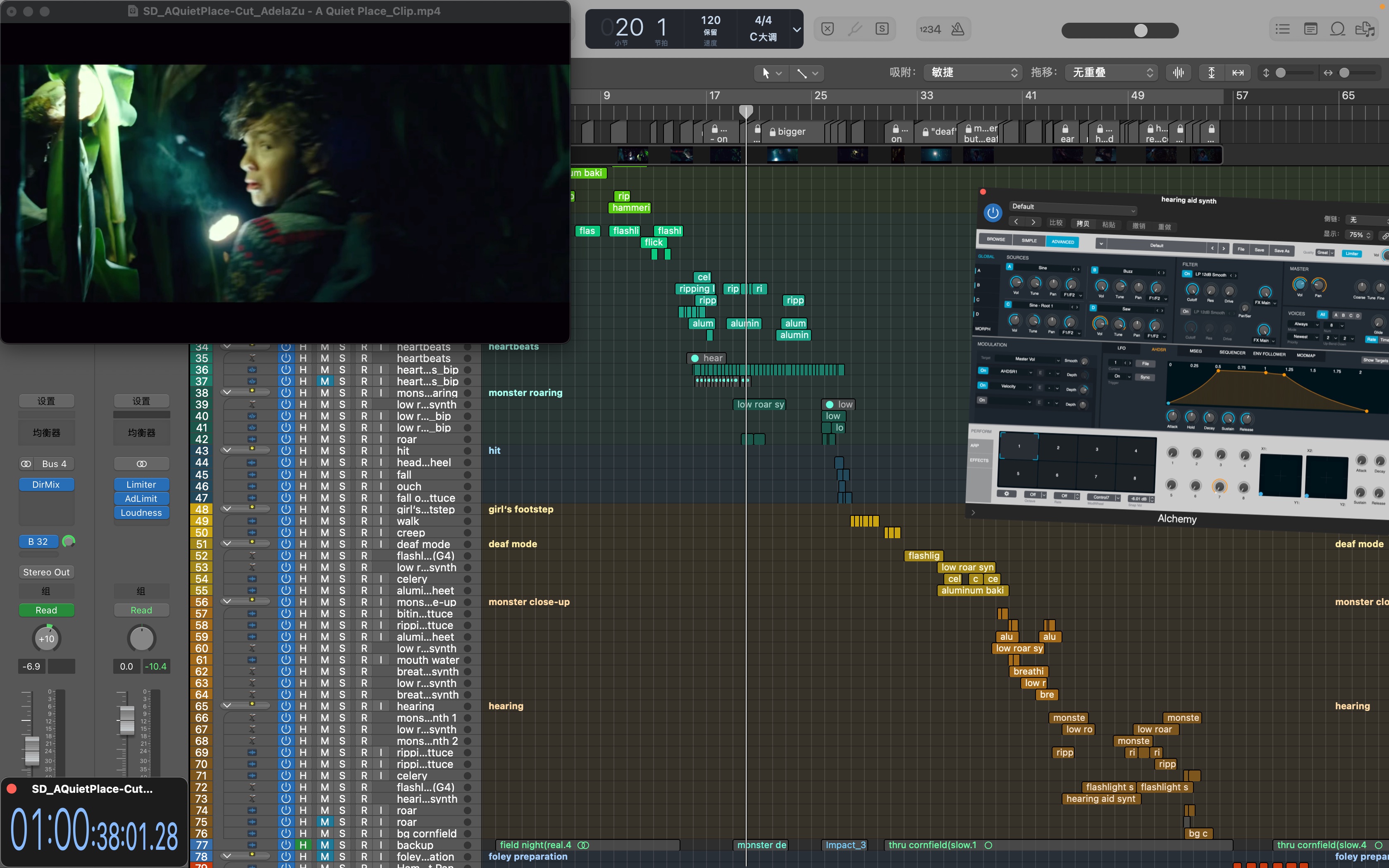1389x868 pixels.
Task: Click the Stereo Out output slot
Action: point(46,572)
